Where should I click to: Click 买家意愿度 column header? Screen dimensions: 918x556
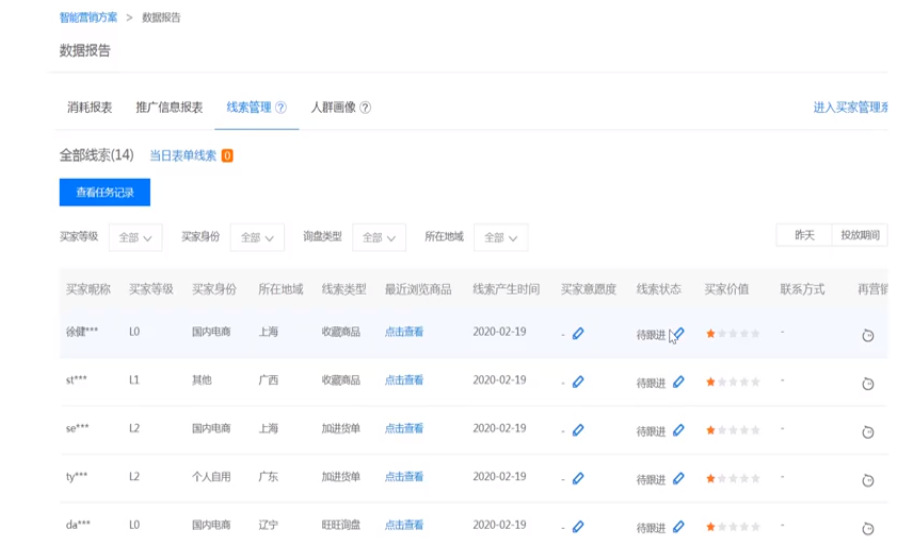[588, 289]
